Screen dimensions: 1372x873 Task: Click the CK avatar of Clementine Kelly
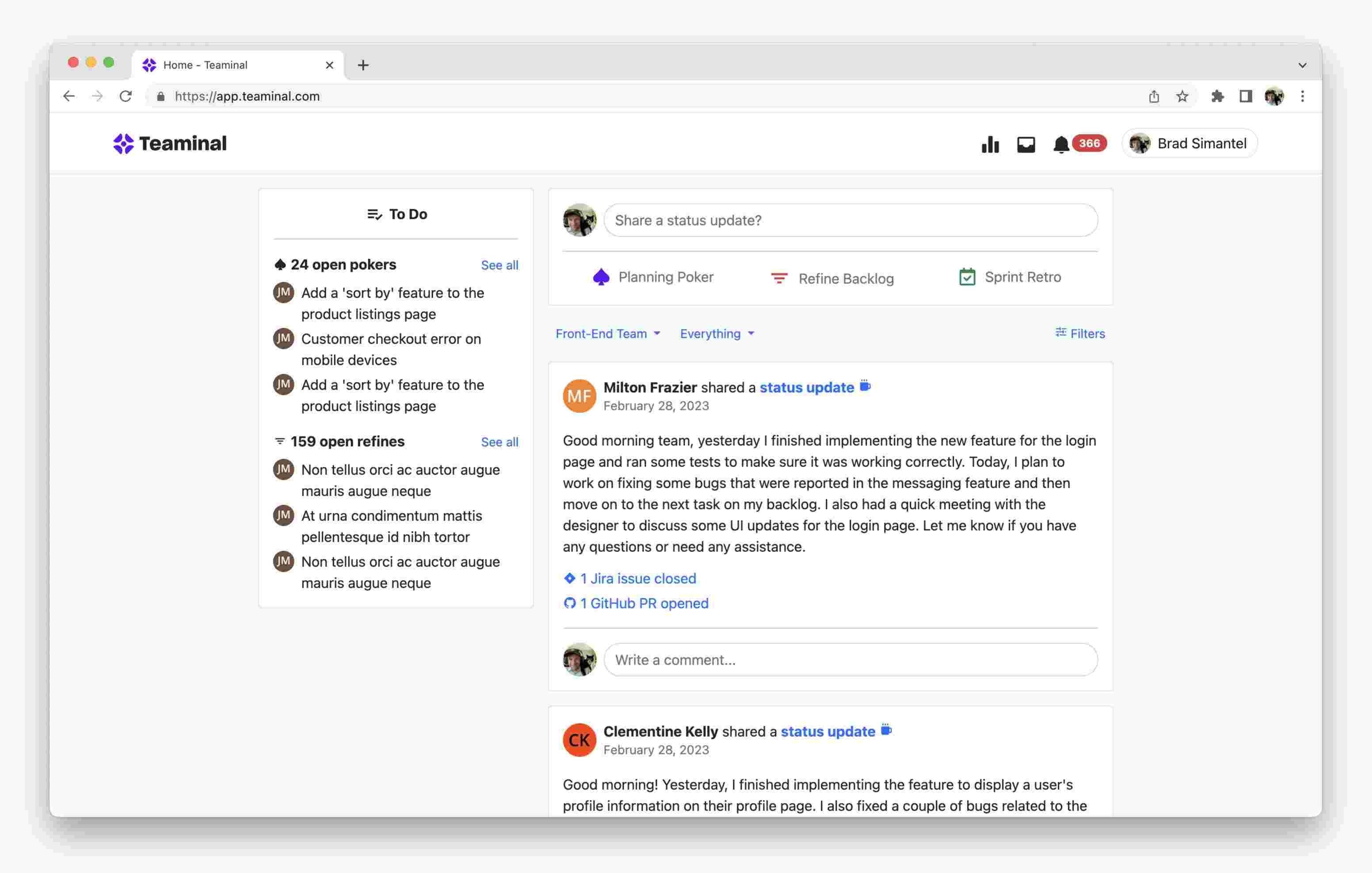[x=579, y=739]
